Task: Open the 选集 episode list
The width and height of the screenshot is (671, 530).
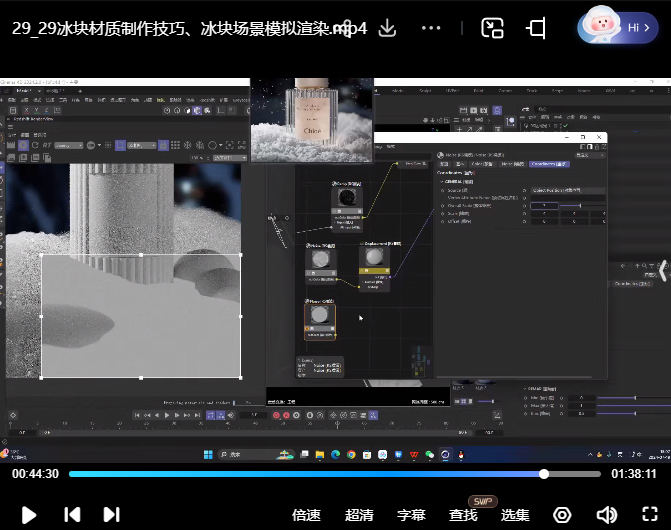Action: (x=515, y=515)
